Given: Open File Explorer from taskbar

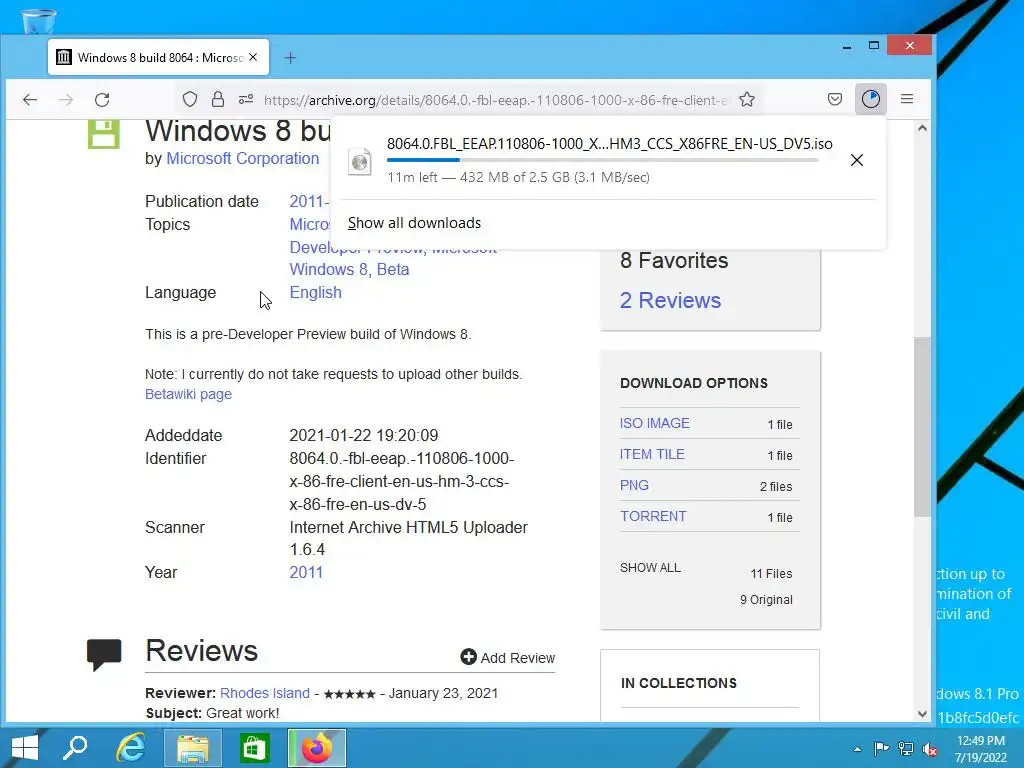Looking at the screenshot, I should [193, 748].
